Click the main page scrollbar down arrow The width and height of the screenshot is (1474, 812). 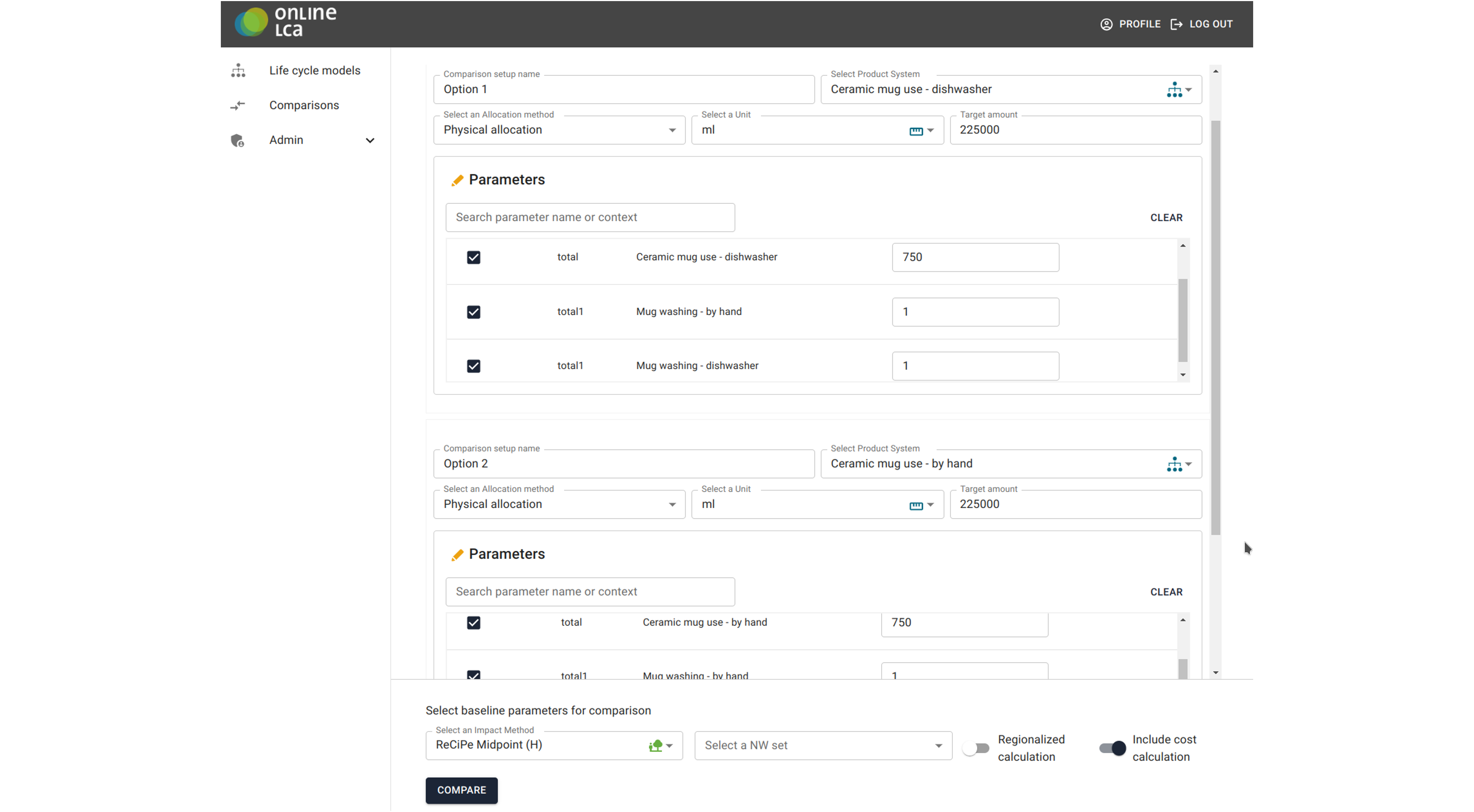1215,673
